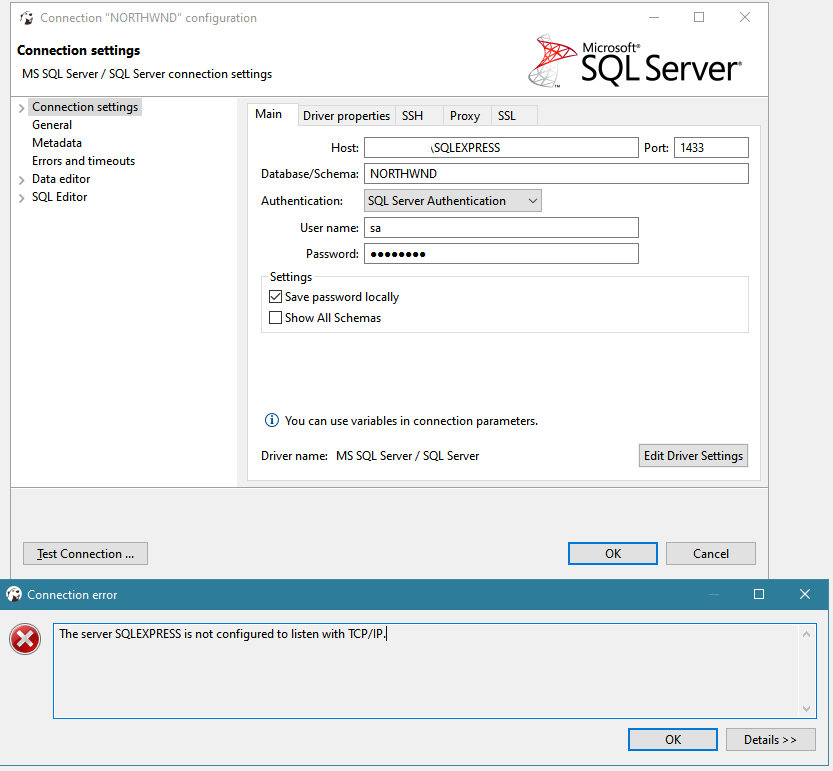The image size is (833, 771).
Task: Click the DBeaver icon in Connection error title bar
Action: point(14,594)
